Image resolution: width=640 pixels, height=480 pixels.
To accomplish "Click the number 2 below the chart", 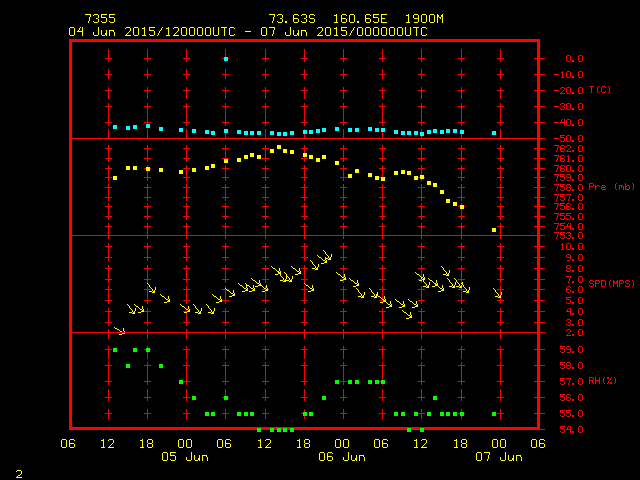I will (19, 474).
